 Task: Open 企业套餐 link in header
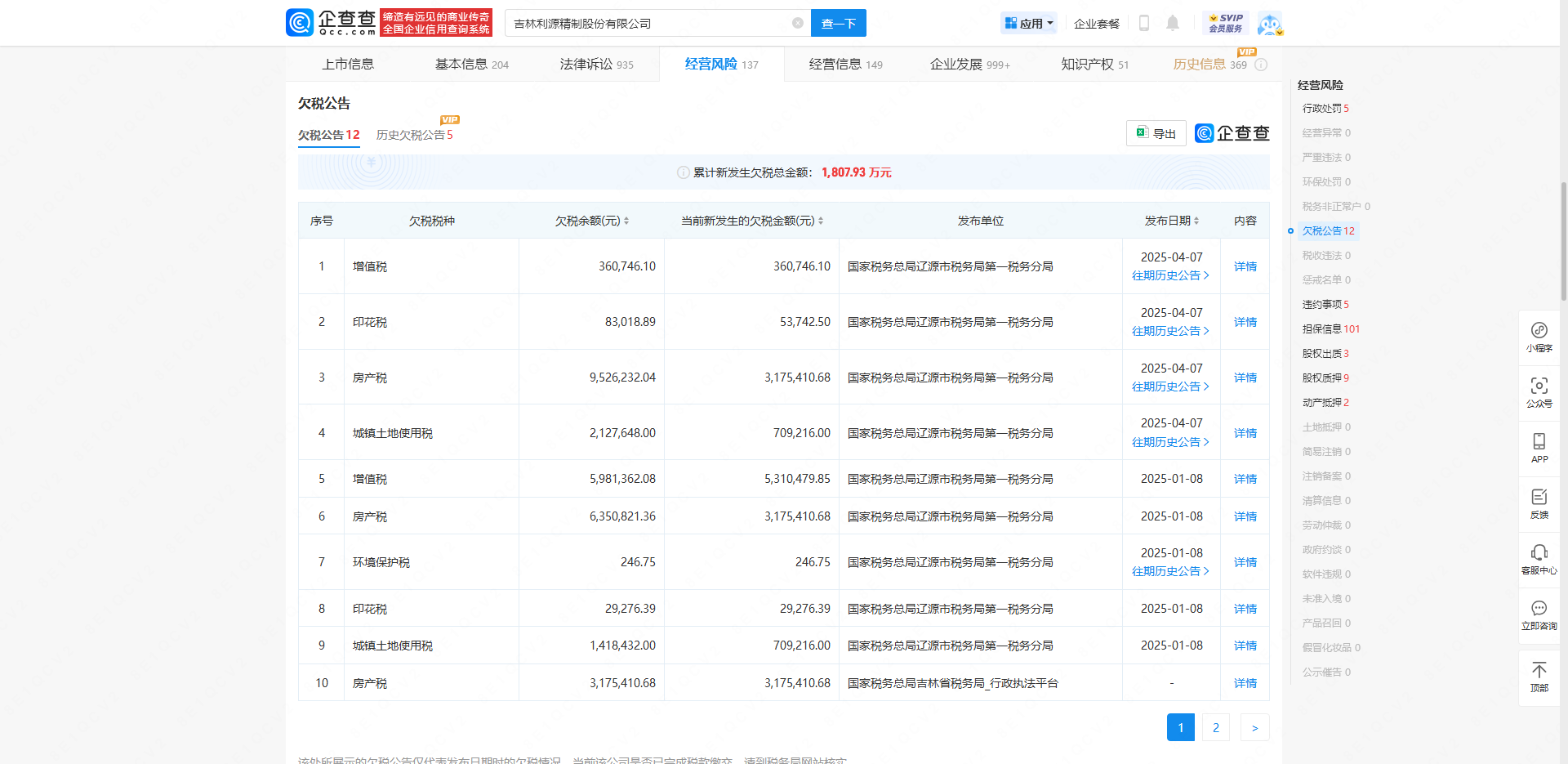1097,24
